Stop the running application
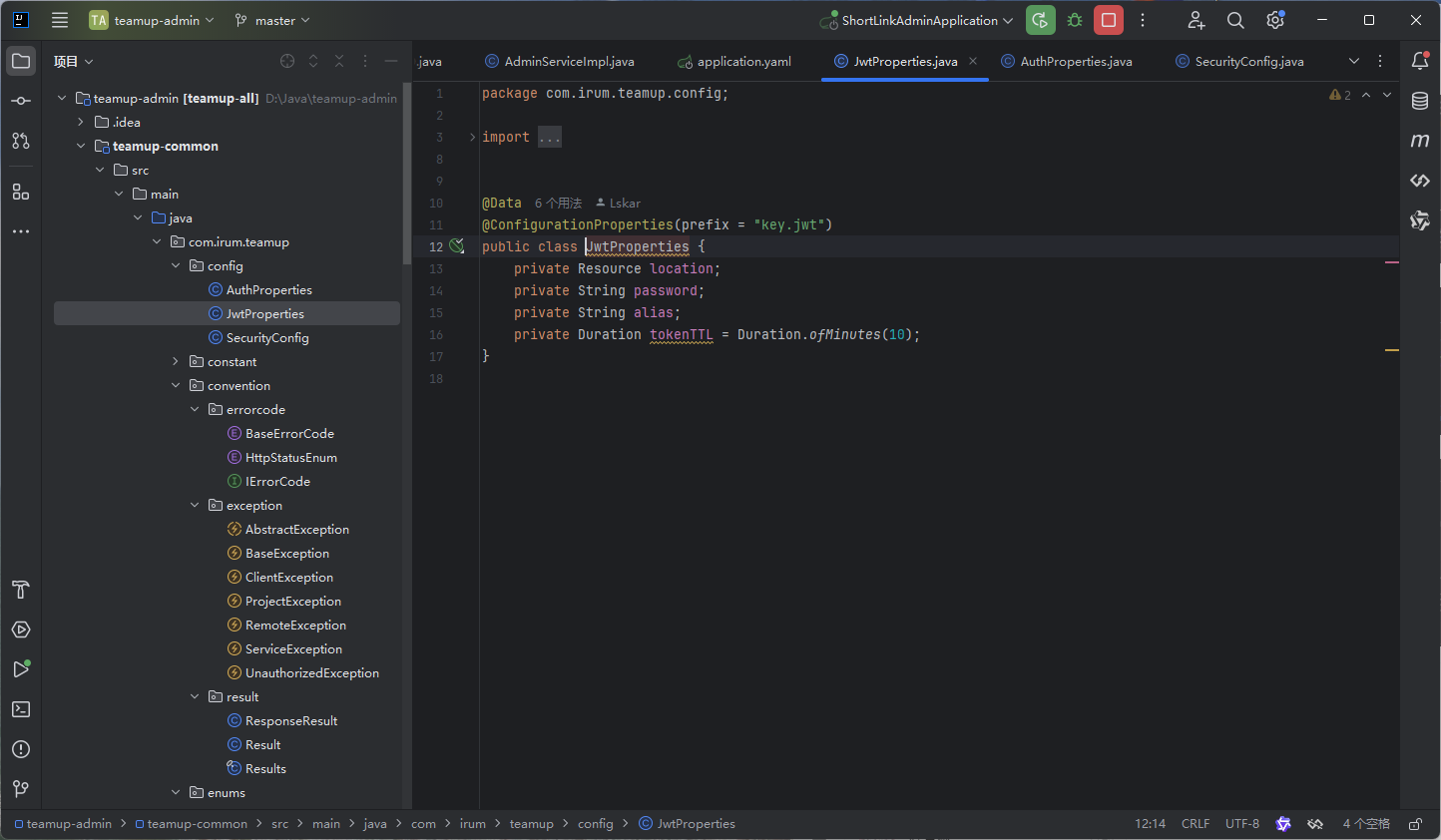 (1109, 20)
